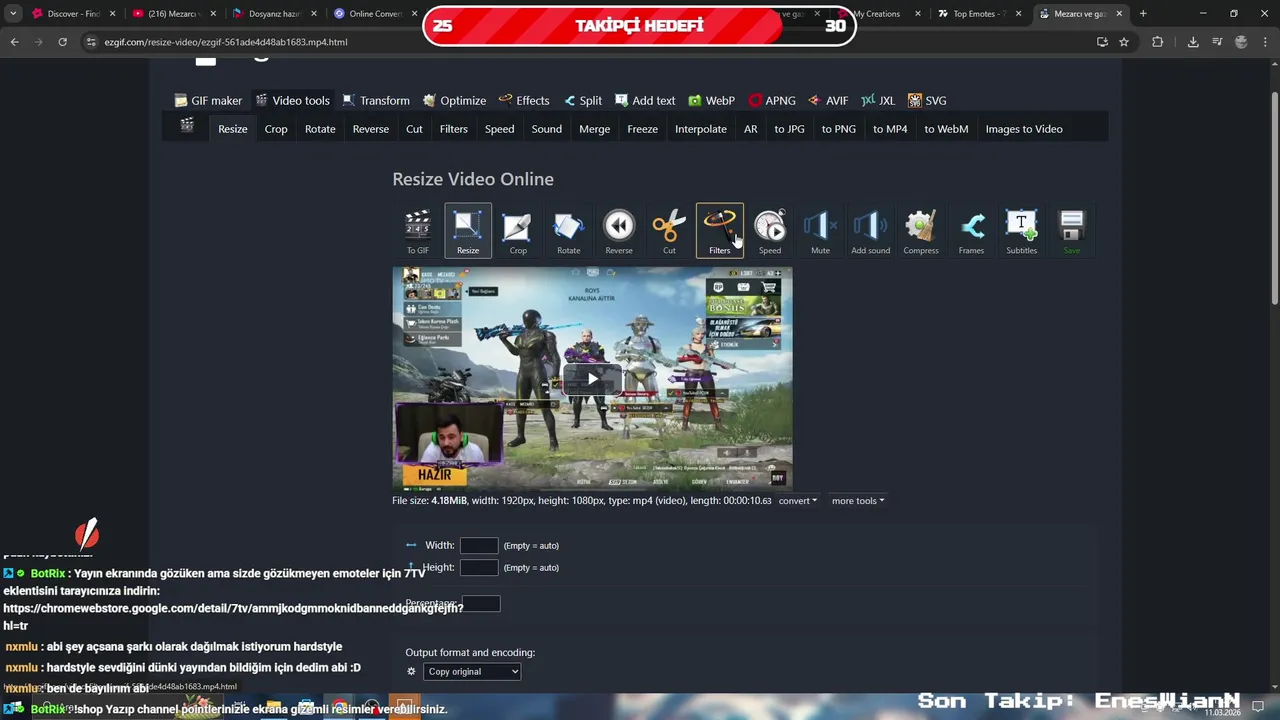The height and width of the screenshot is (720, 1280).
Task: Open browser extensions puzzle icon
Action: [1158, 42]
